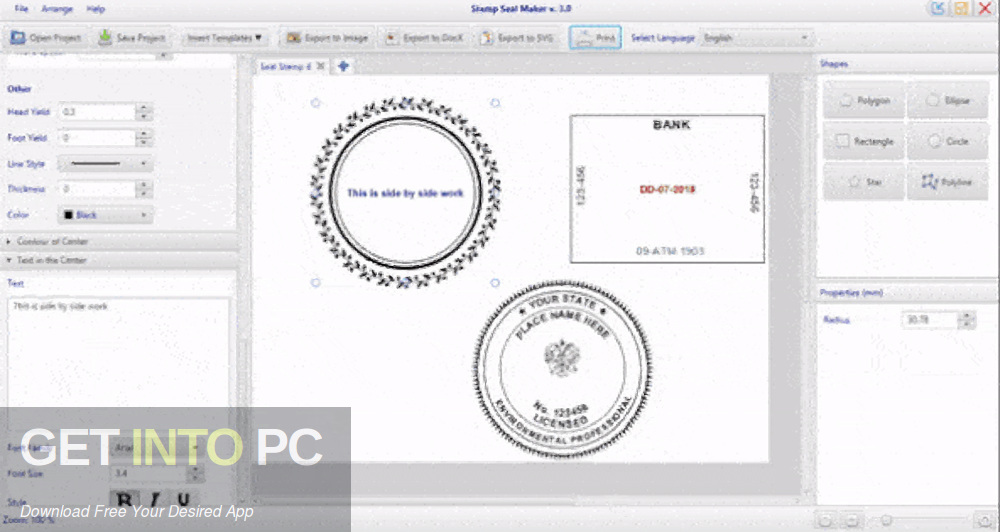Increase Head Yield with the up arrow
The height and width of the screenshot is (532, 1000).
(144, 108)
